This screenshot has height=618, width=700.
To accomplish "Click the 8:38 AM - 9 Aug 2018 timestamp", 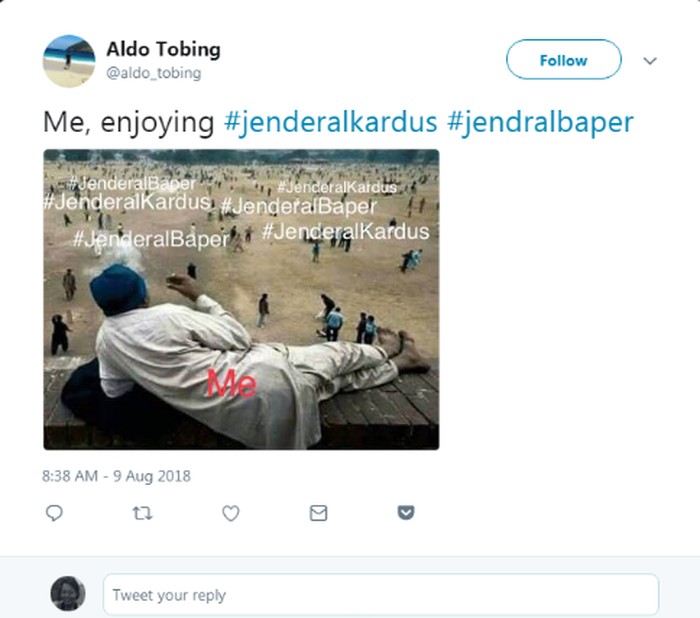I will (116, 476).
